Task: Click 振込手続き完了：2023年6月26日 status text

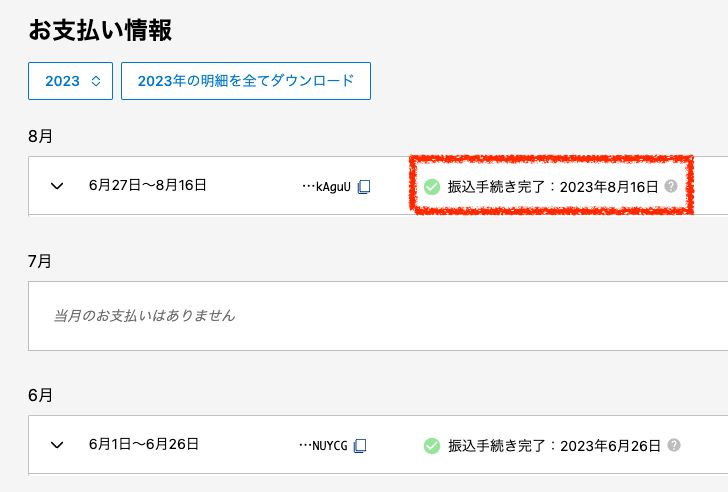Action: tap(554, 446)
